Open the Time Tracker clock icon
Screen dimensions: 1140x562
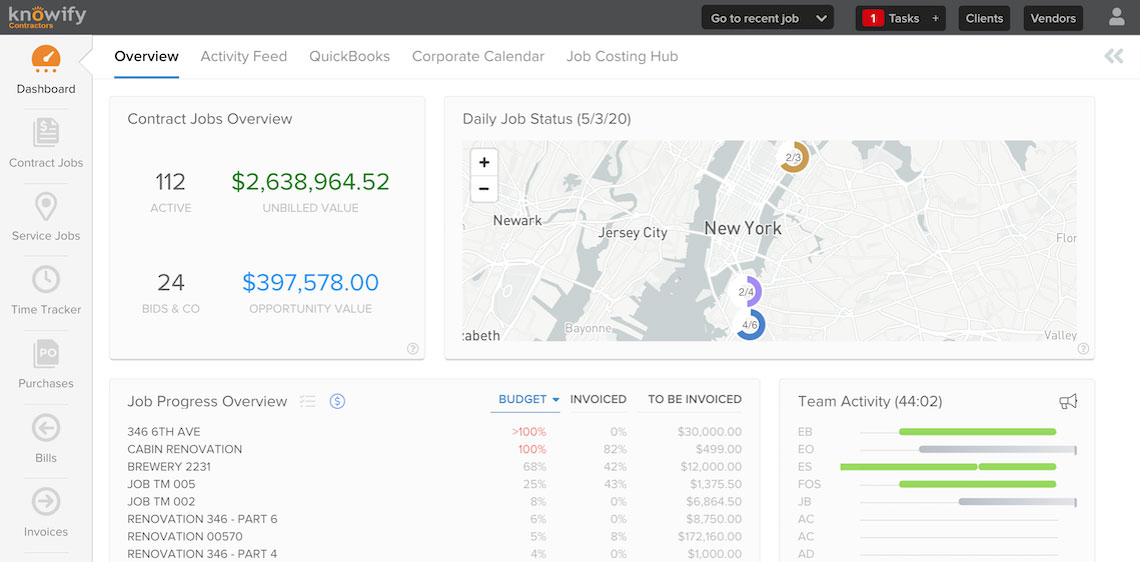coord(46,280)
